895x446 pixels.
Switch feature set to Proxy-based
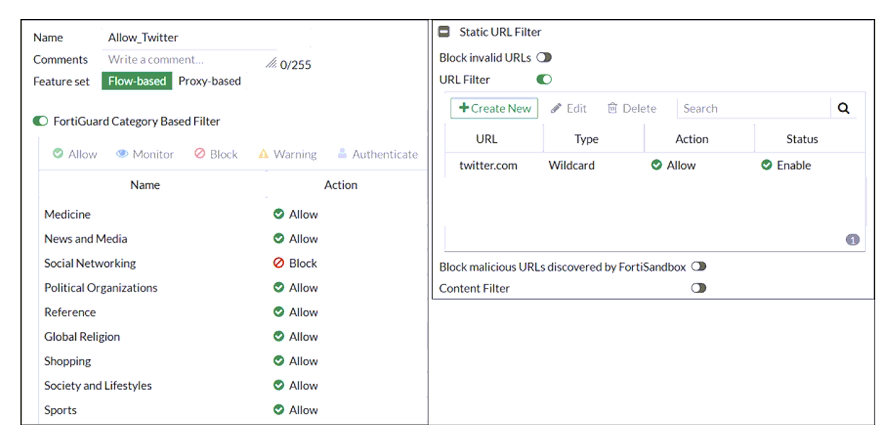point(209,81)
